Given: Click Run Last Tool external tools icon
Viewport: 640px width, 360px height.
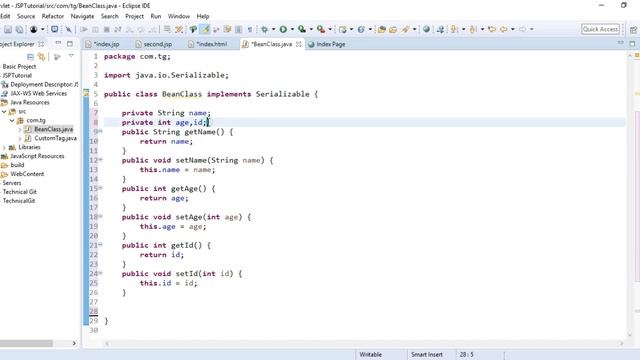Looking at the screenshot, I should click(x=321, y=29).
